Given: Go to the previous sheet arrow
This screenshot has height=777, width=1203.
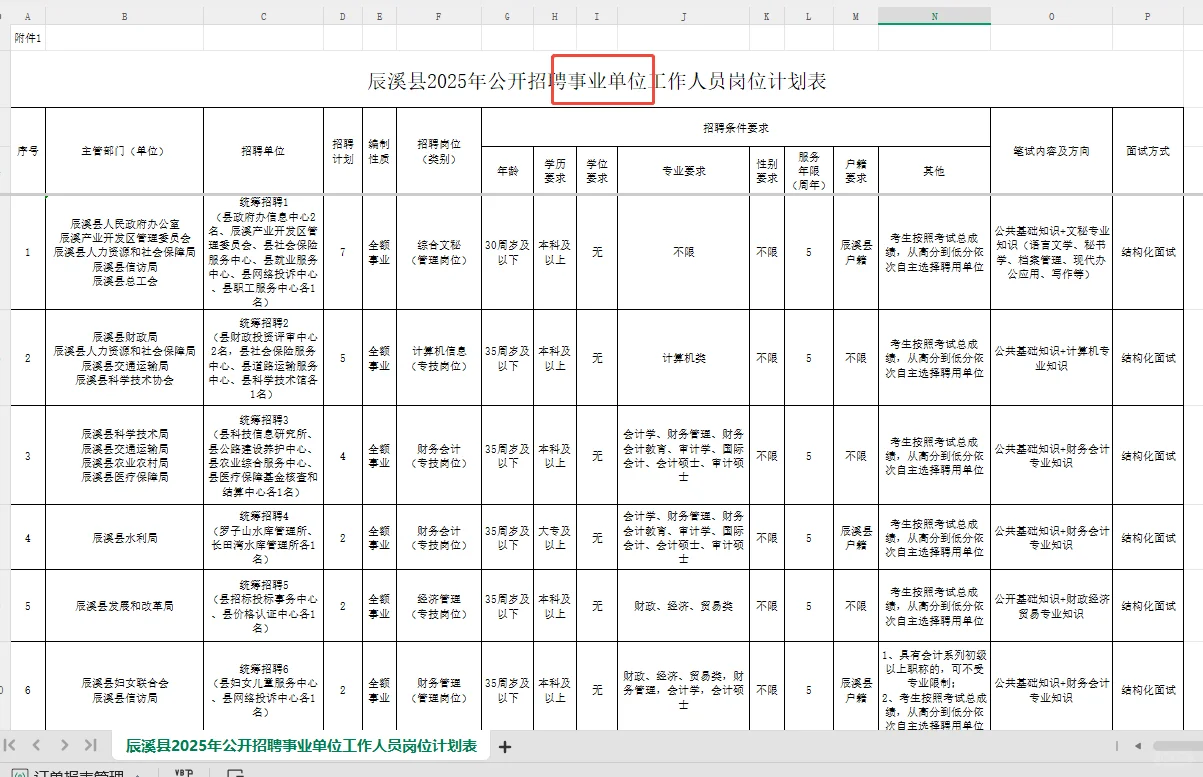Looking at the screenshot, I should pyautogui.click(x=36, y=745).
